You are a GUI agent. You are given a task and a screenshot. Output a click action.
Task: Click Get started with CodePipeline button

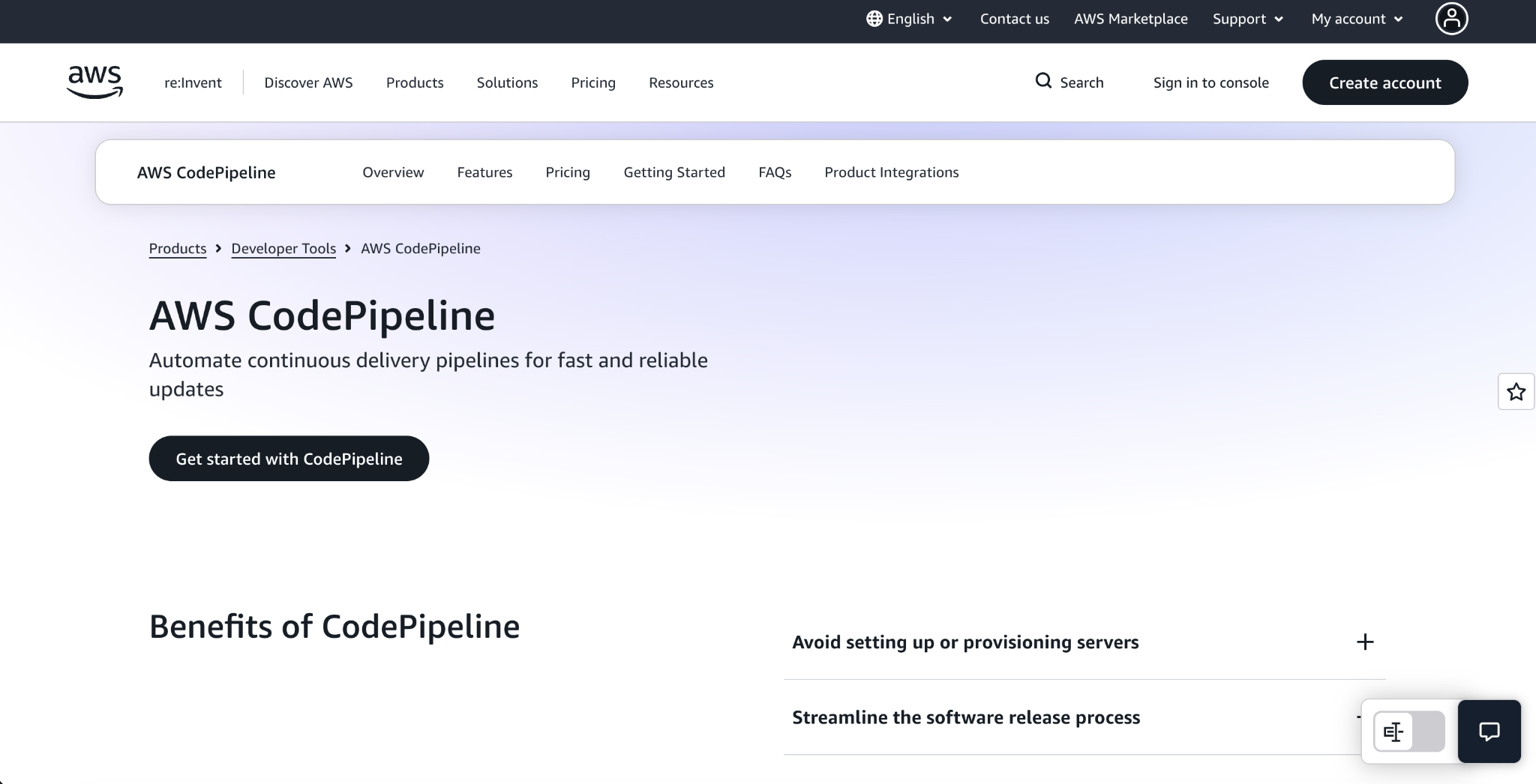289,459
